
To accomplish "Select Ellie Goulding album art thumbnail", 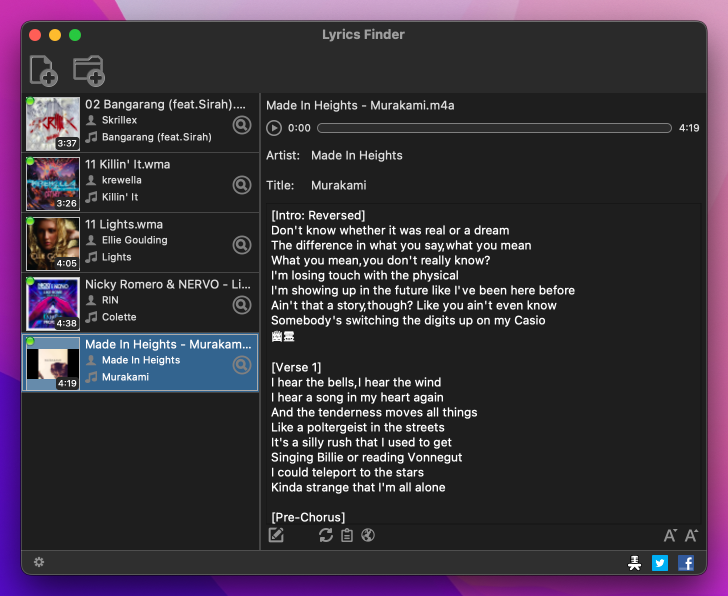I will point(52,243).
